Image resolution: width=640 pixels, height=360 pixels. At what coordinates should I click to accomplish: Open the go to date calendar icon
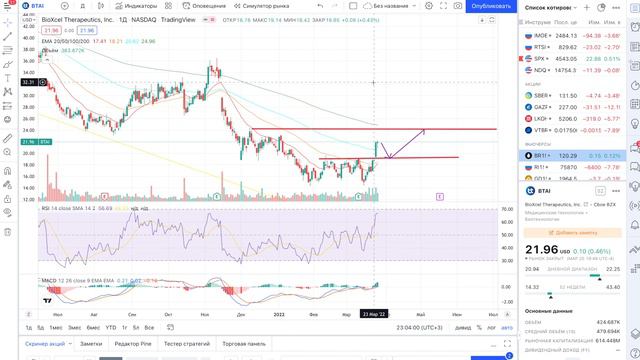(171, 327)
